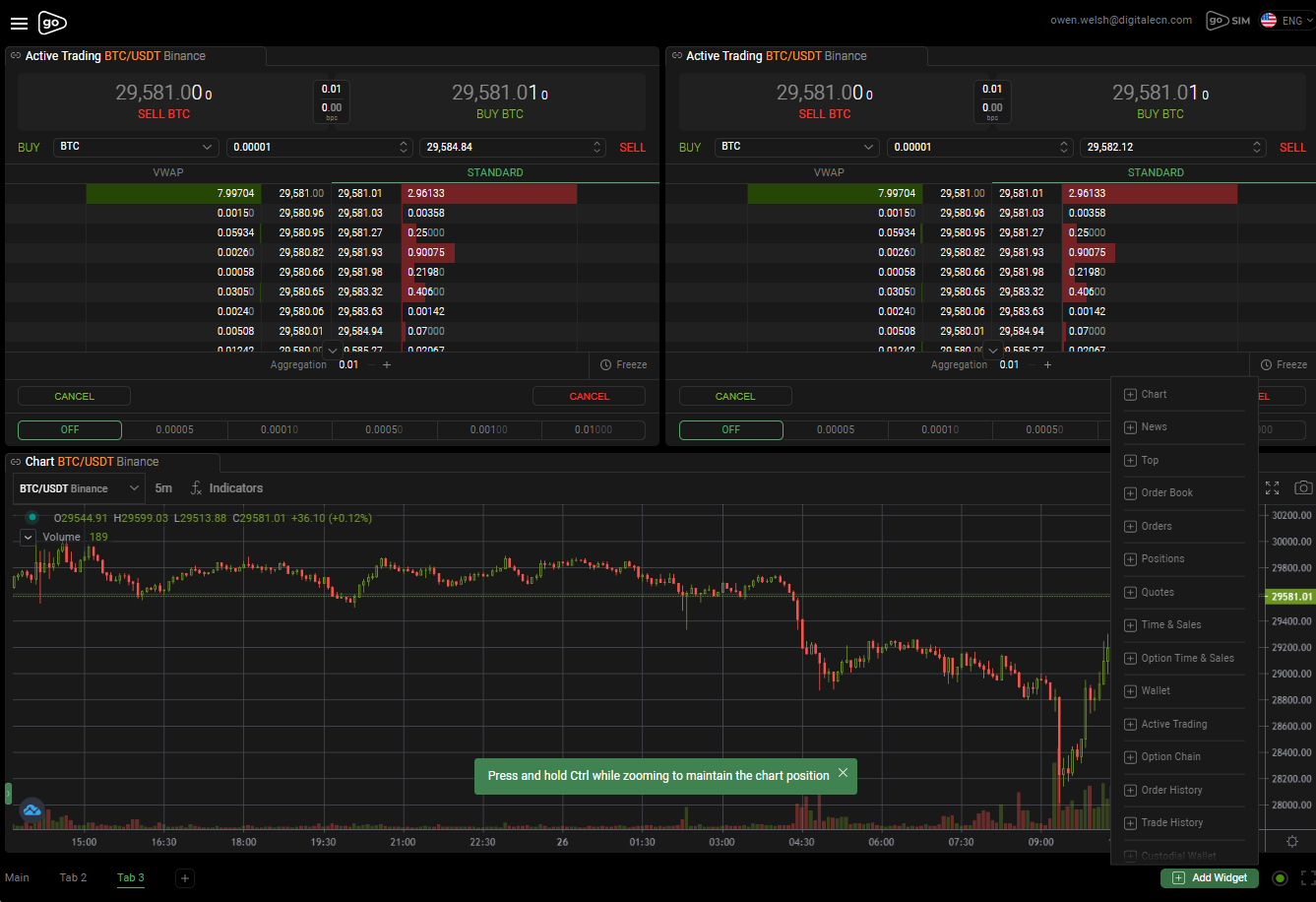Screen dimensions: 1316x902
Task: Expand left order book down chevron
Action: tap(332, 350)
